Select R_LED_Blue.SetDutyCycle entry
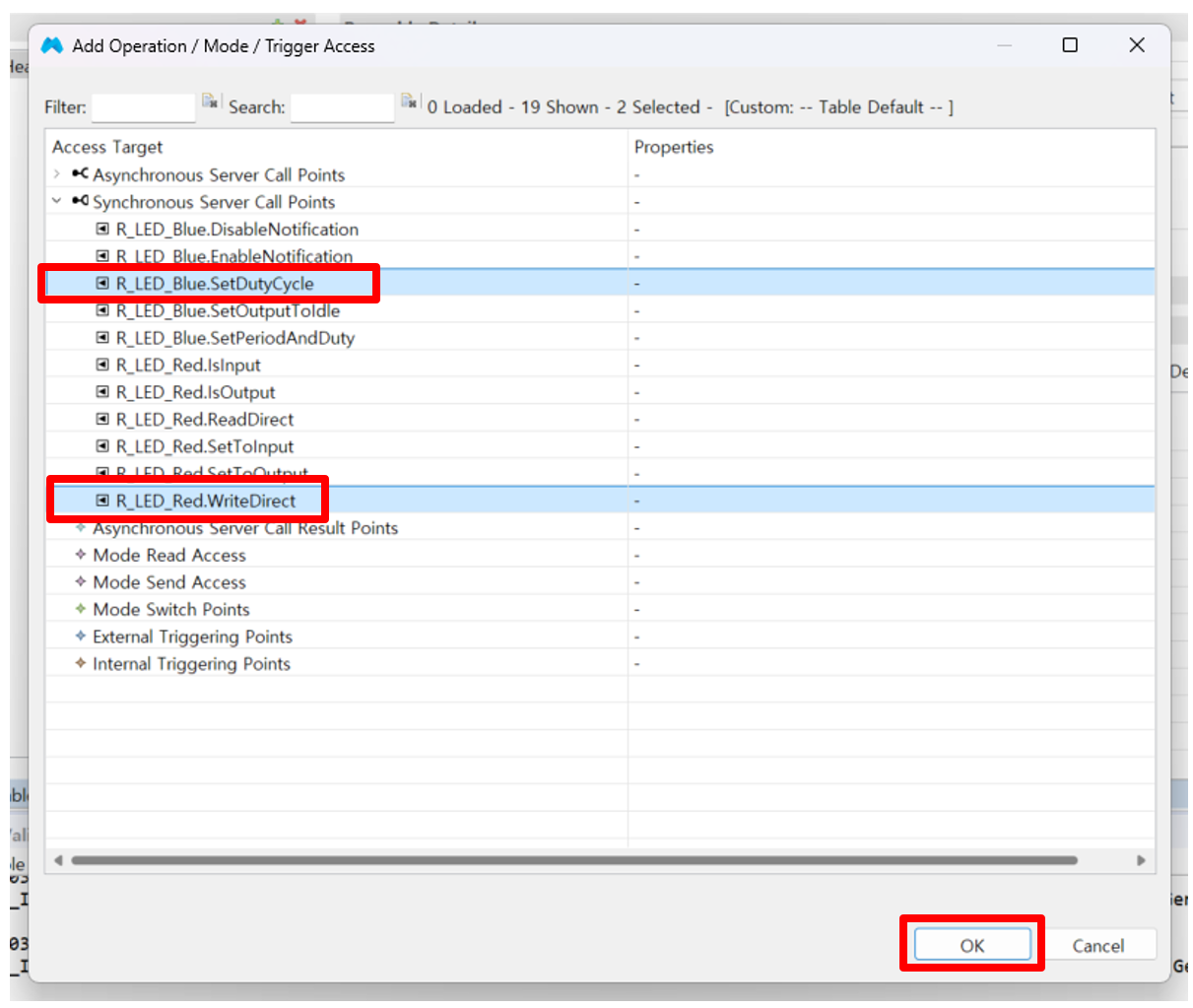Viewport: 1193px width, 1008px height. 214,284
